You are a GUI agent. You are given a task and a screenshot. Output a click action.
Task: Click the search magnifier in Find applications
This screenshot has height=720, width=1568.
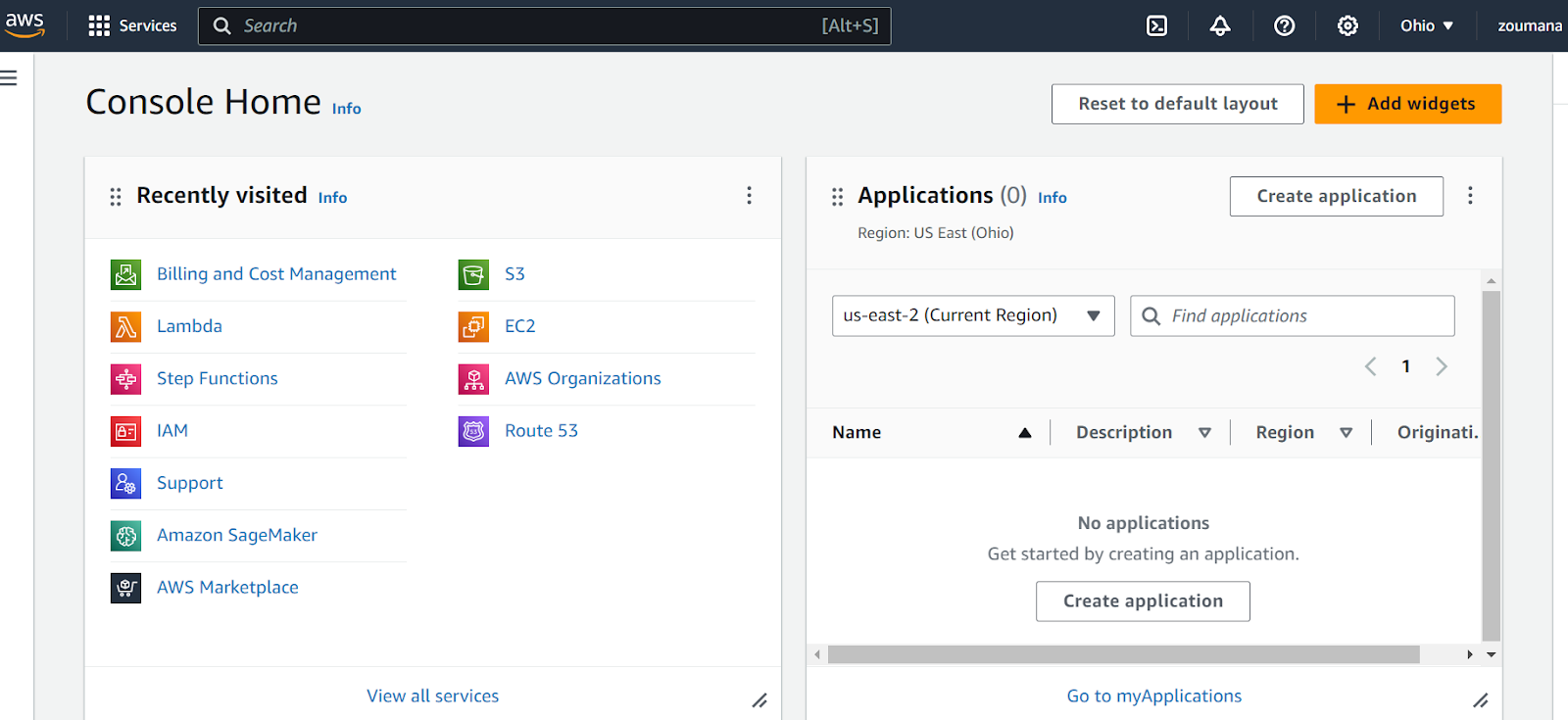pyautogui.click(x=1151, y=315)
